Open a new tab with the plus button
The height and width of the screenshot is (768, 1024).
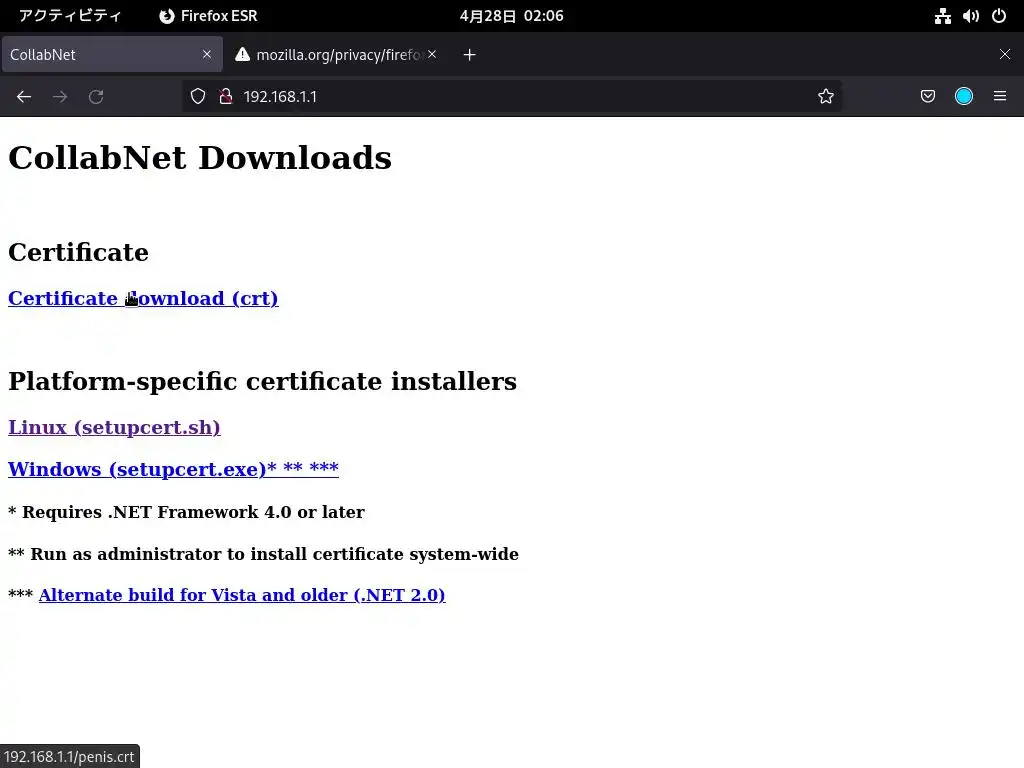[x=470, y=55]
